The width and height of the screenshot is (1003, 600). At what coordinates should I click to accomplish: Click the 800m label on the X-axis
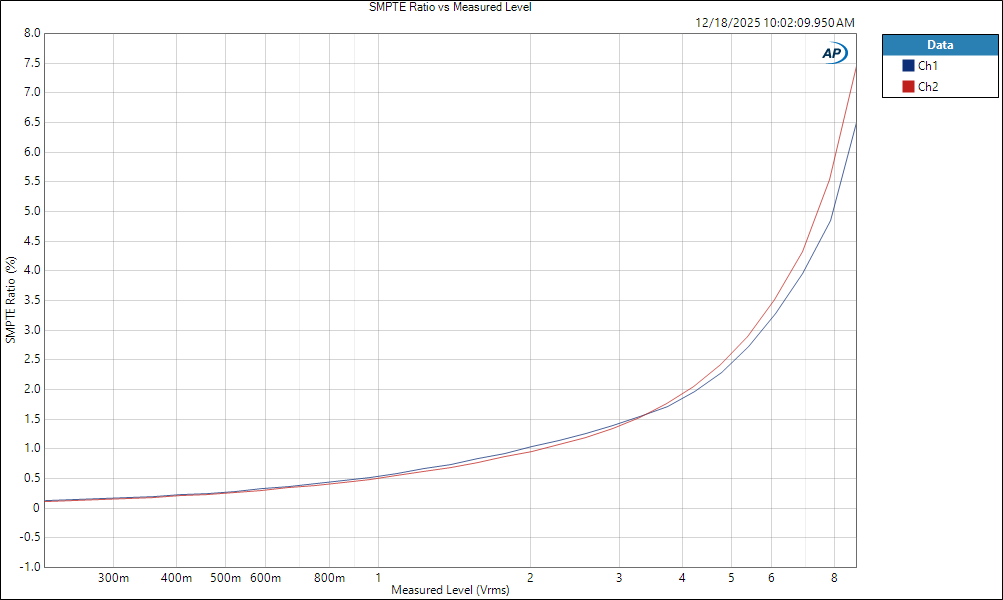coord(329,578)
